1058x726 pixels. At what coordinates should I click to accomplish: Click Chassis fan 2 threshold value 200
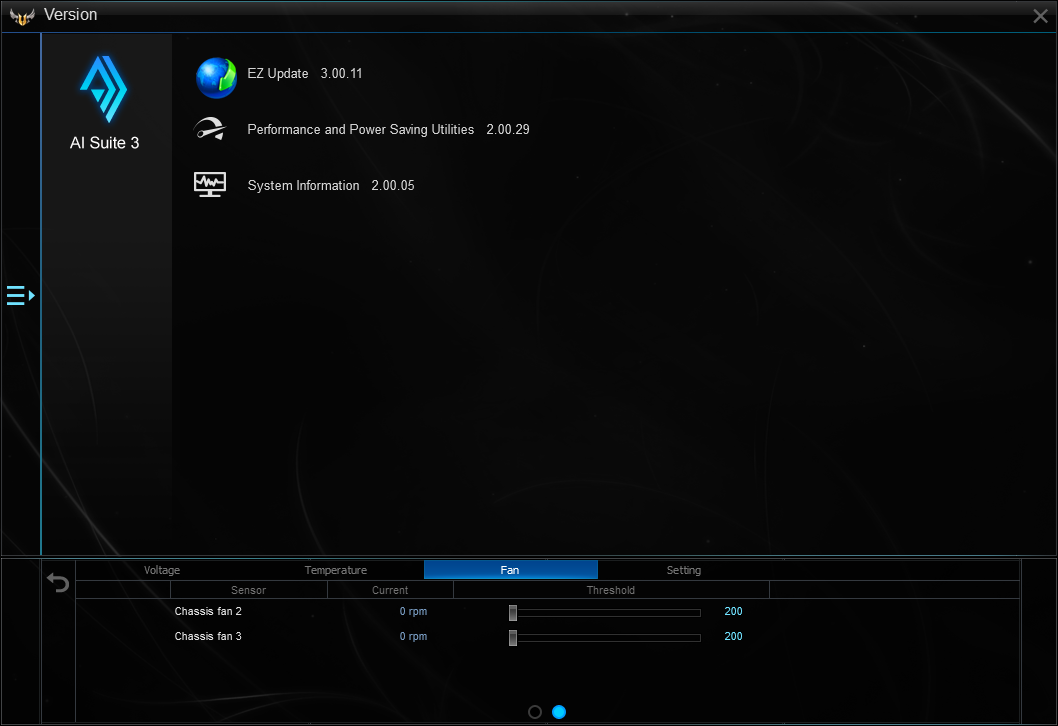click(x=733, y=611)
